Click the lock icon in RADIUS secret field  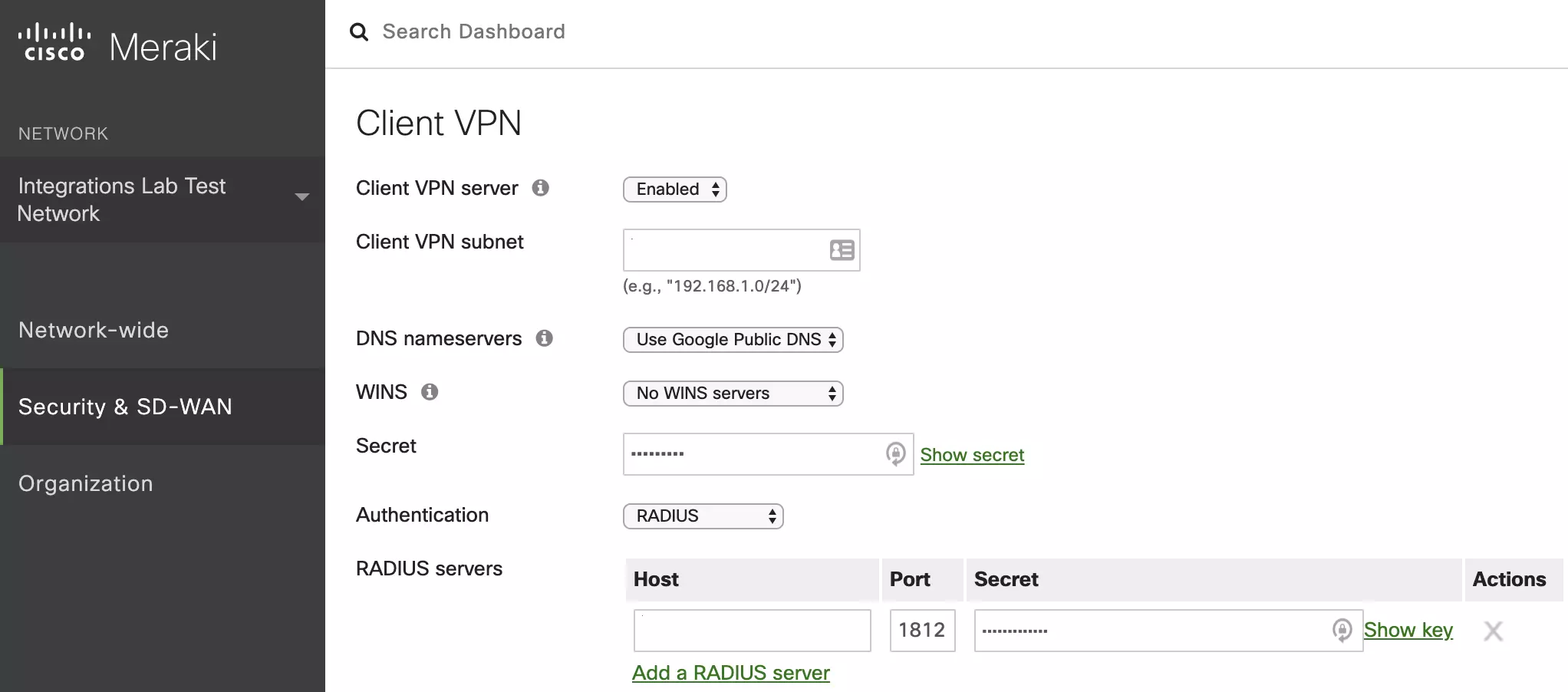point(1342,630)
